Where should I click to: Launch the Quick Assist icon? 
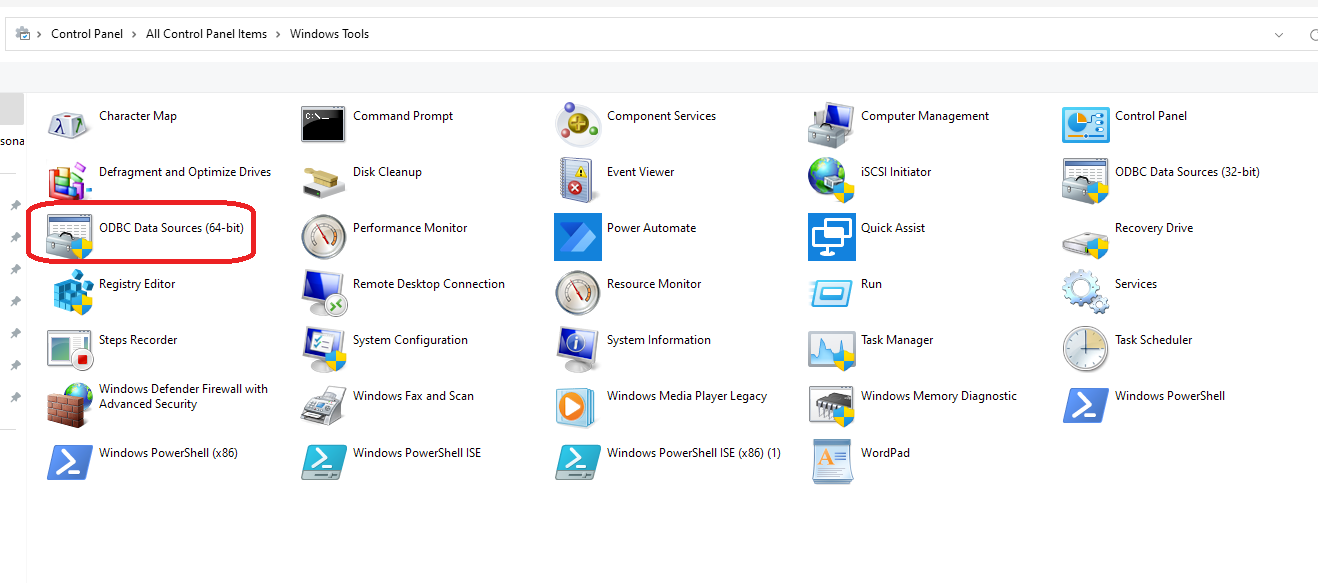point(832,237)
